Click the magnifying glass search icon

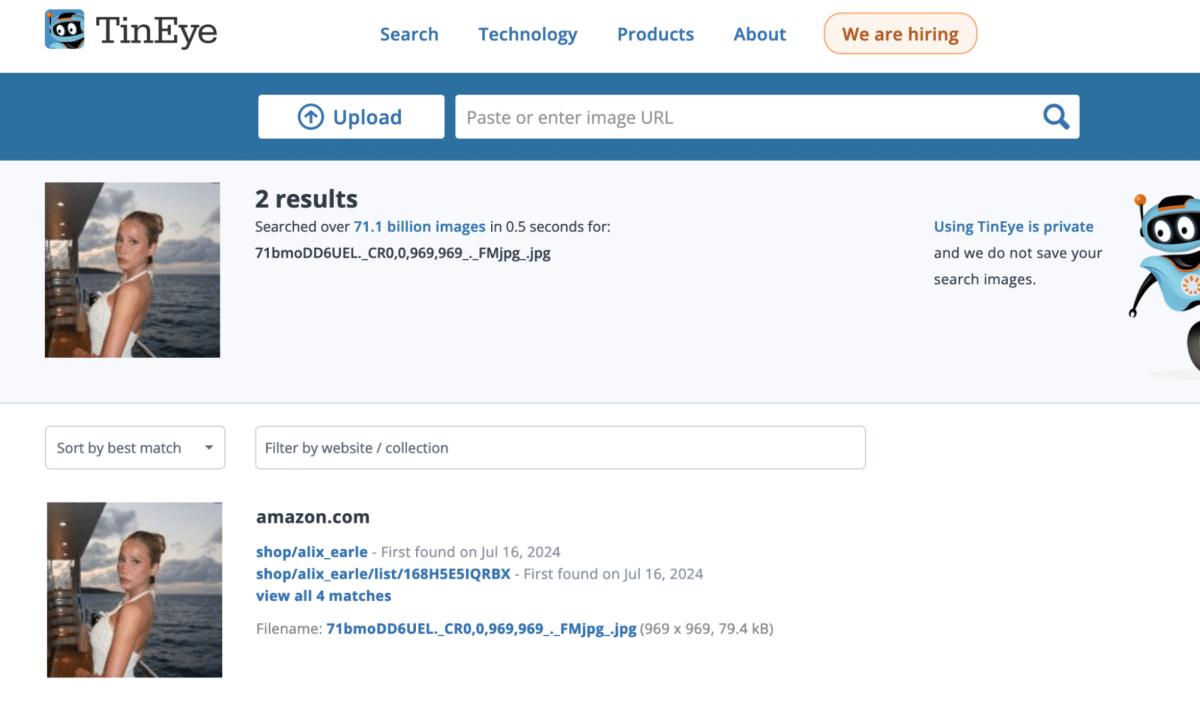point(1055,117)
